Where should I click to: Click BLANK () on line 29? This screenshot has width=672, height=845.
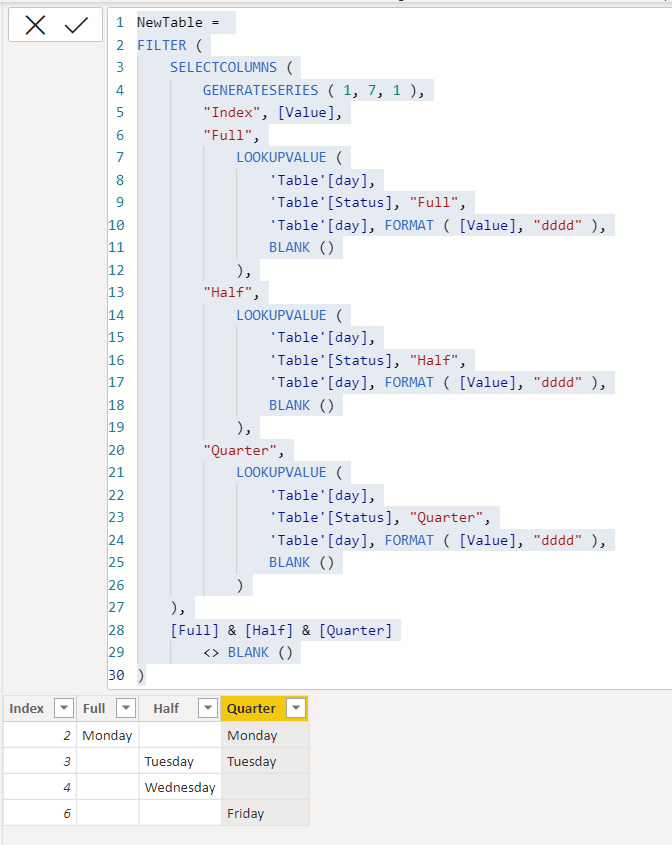tap(260, 653)
